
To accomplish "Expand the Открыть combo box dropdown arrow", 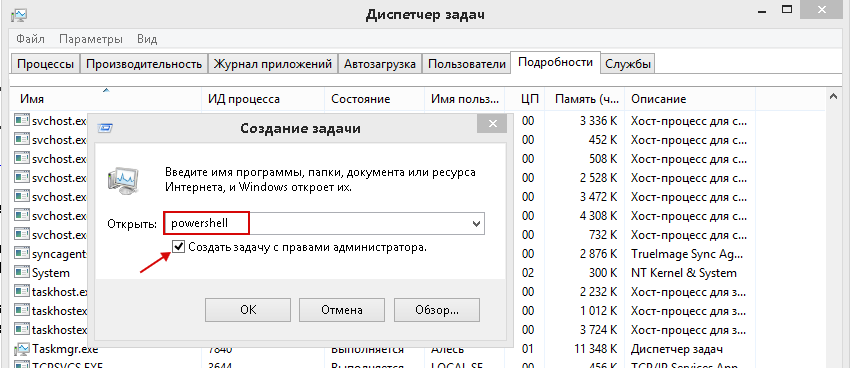I will pos(476,223).
